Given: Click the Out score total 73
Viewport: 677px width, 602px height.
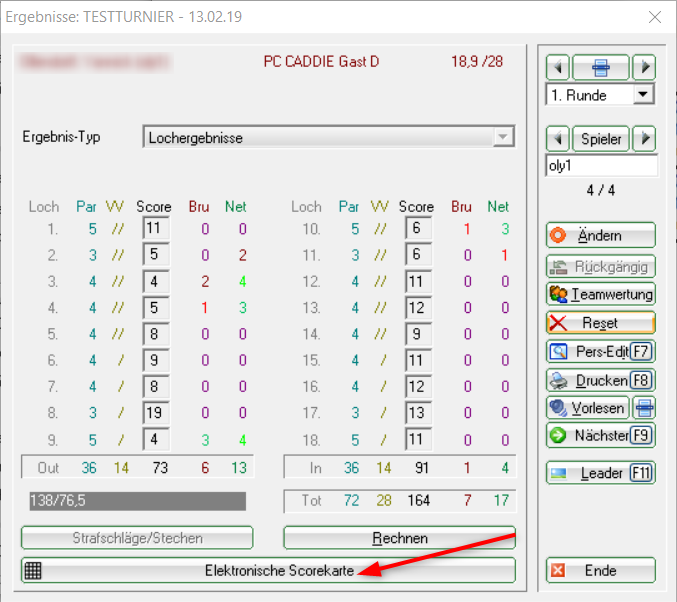Looking at the screenshot, I should [160, 468].
